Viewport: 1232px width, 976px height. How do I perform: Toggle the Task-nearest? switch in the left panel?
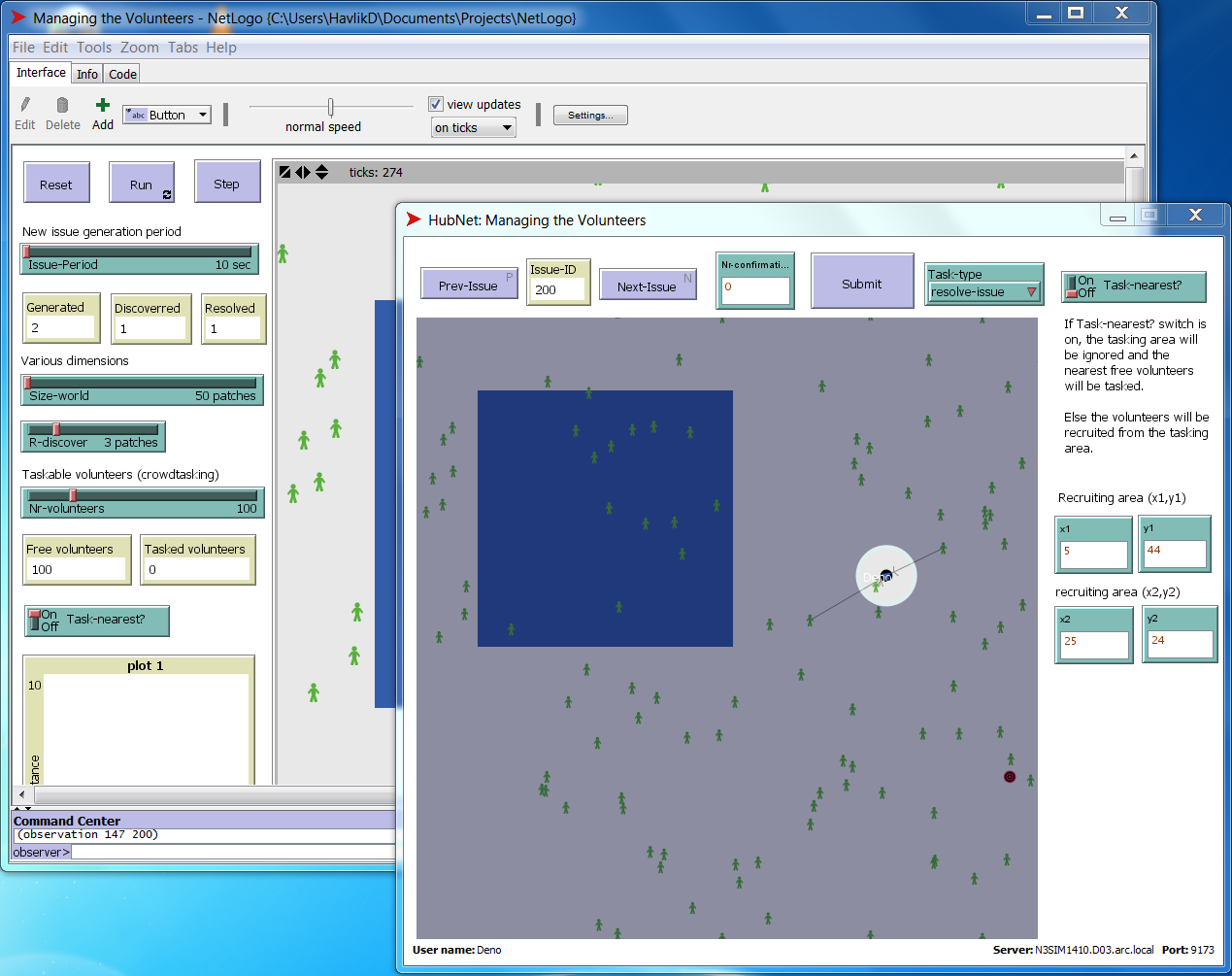[34, 621]
